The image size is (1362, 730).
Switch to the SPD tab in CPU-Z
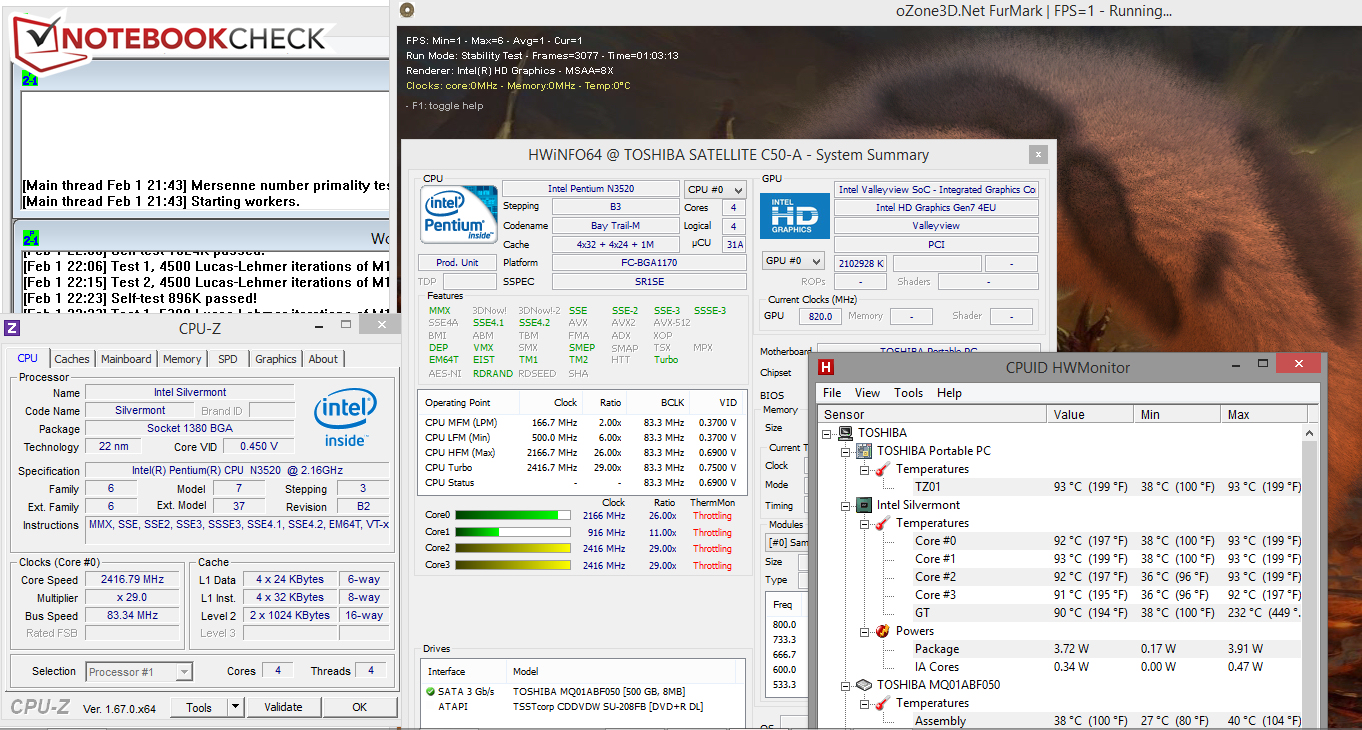[228, 359]
